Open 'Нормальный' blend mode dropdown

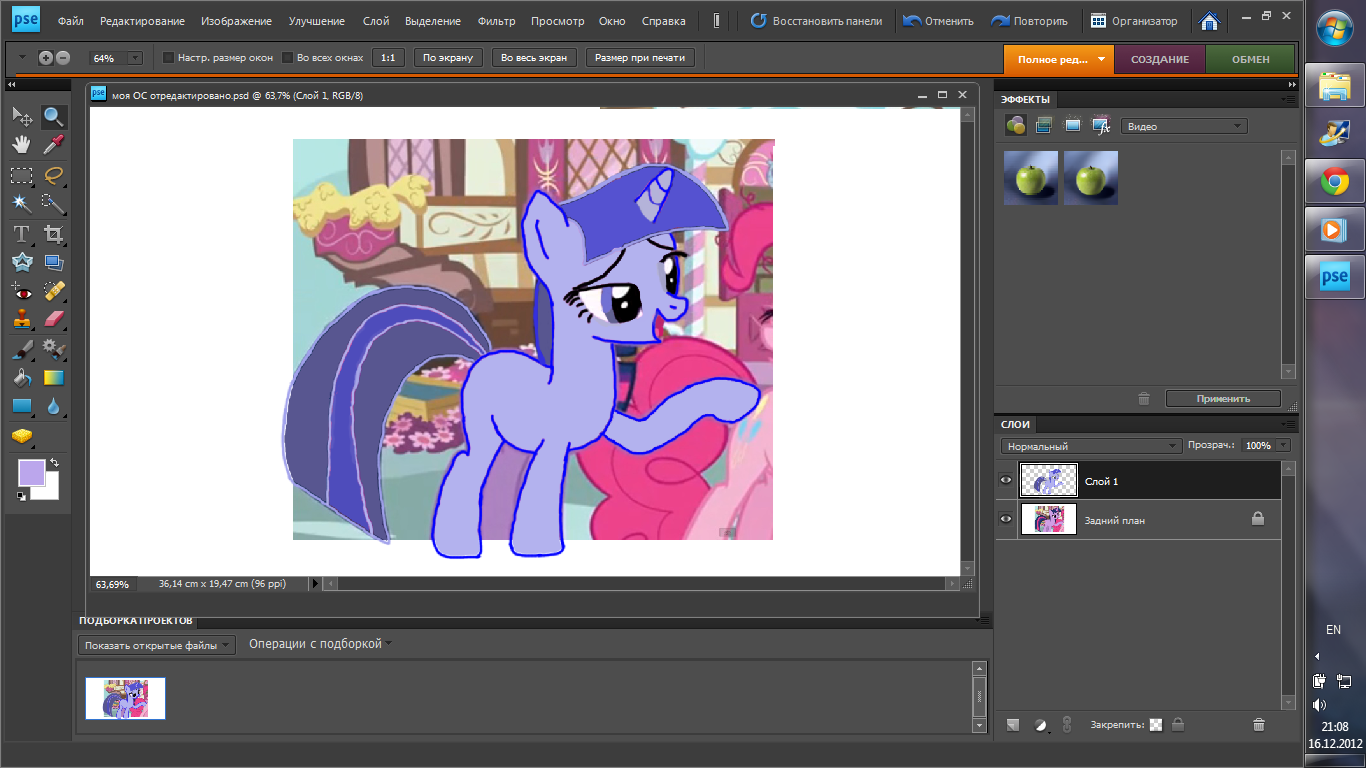click(x=1091, y=446)
